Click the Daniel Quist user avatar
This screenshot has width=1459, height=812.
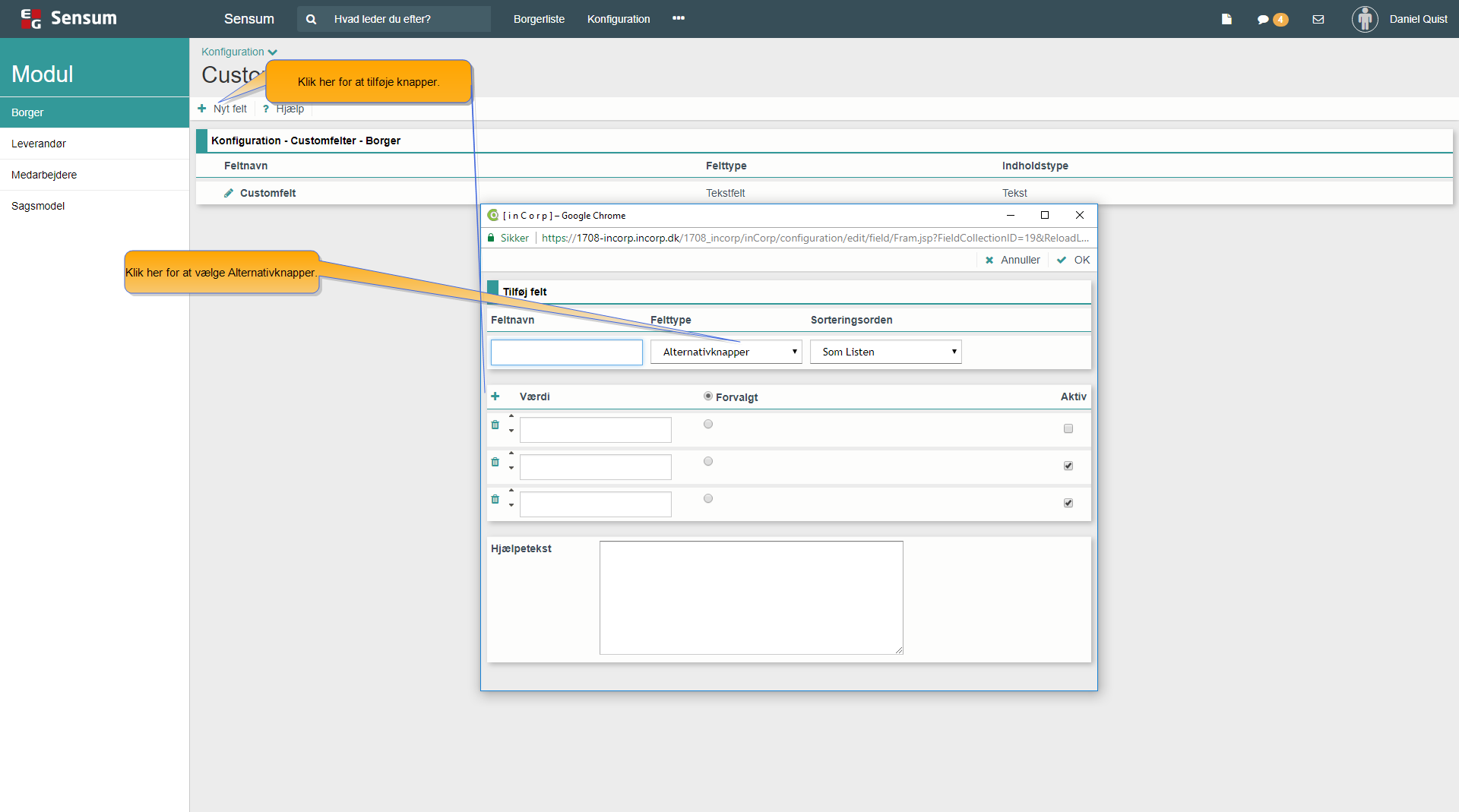(x=1365, y=19)
